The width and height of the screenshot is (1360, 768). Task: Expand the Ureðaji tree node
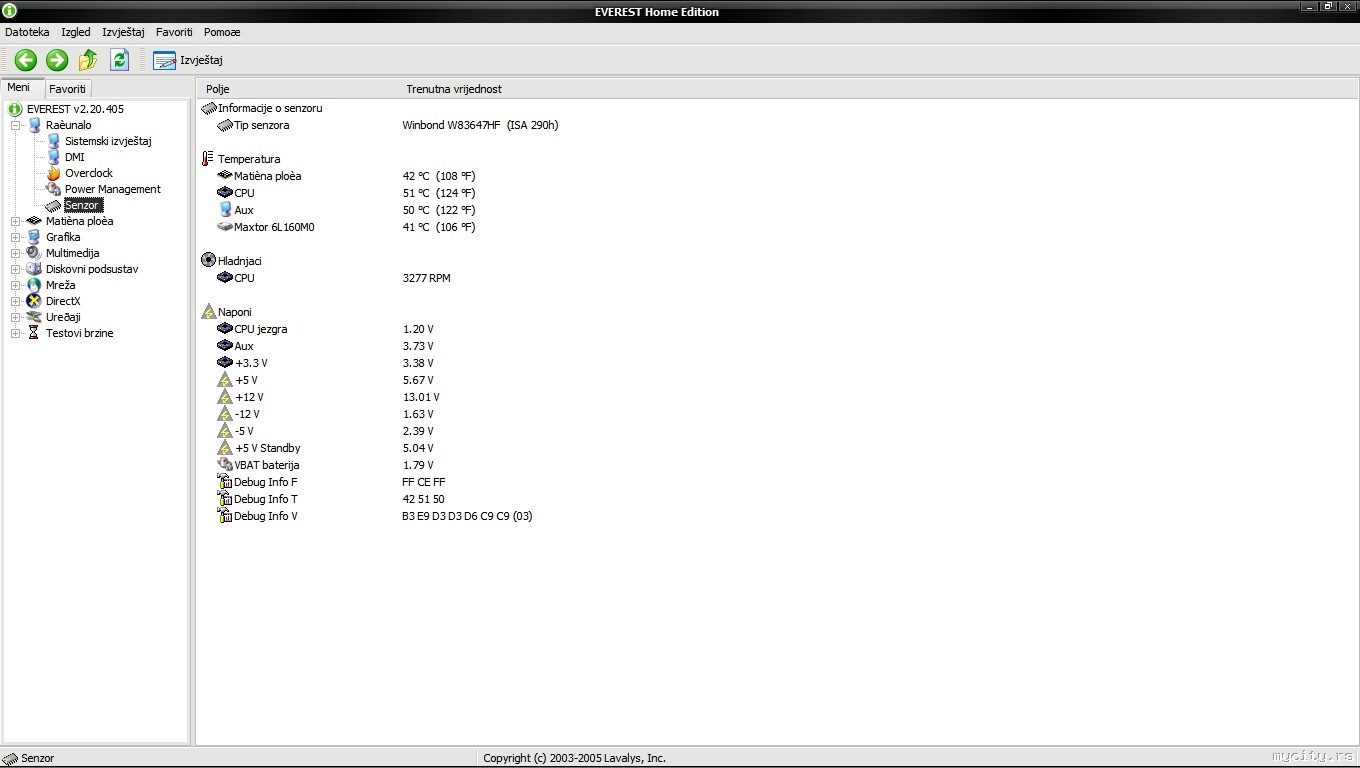click(x=16, y=317)
